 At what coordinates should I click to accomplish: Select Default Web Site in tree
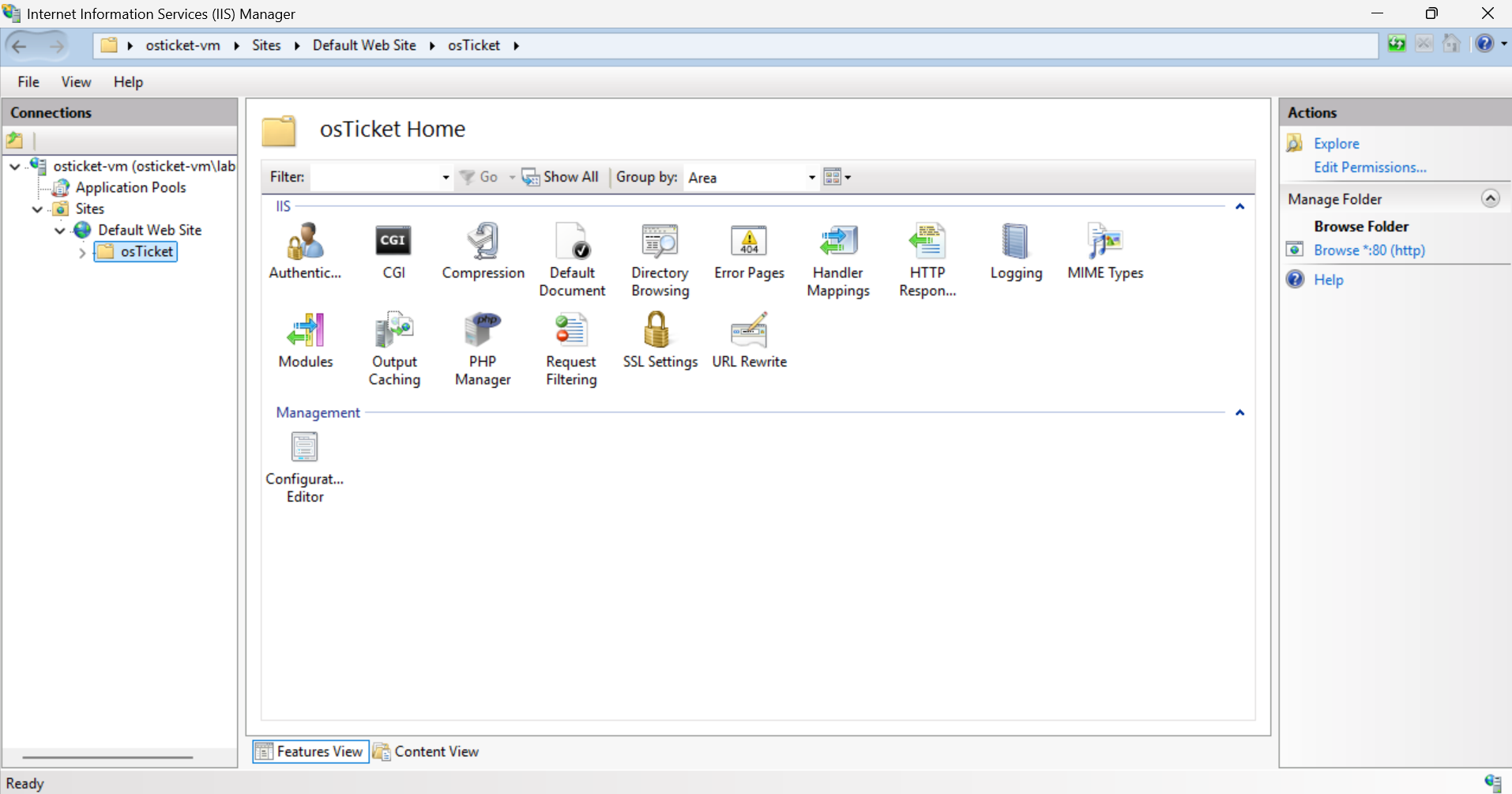coord(149,231)
